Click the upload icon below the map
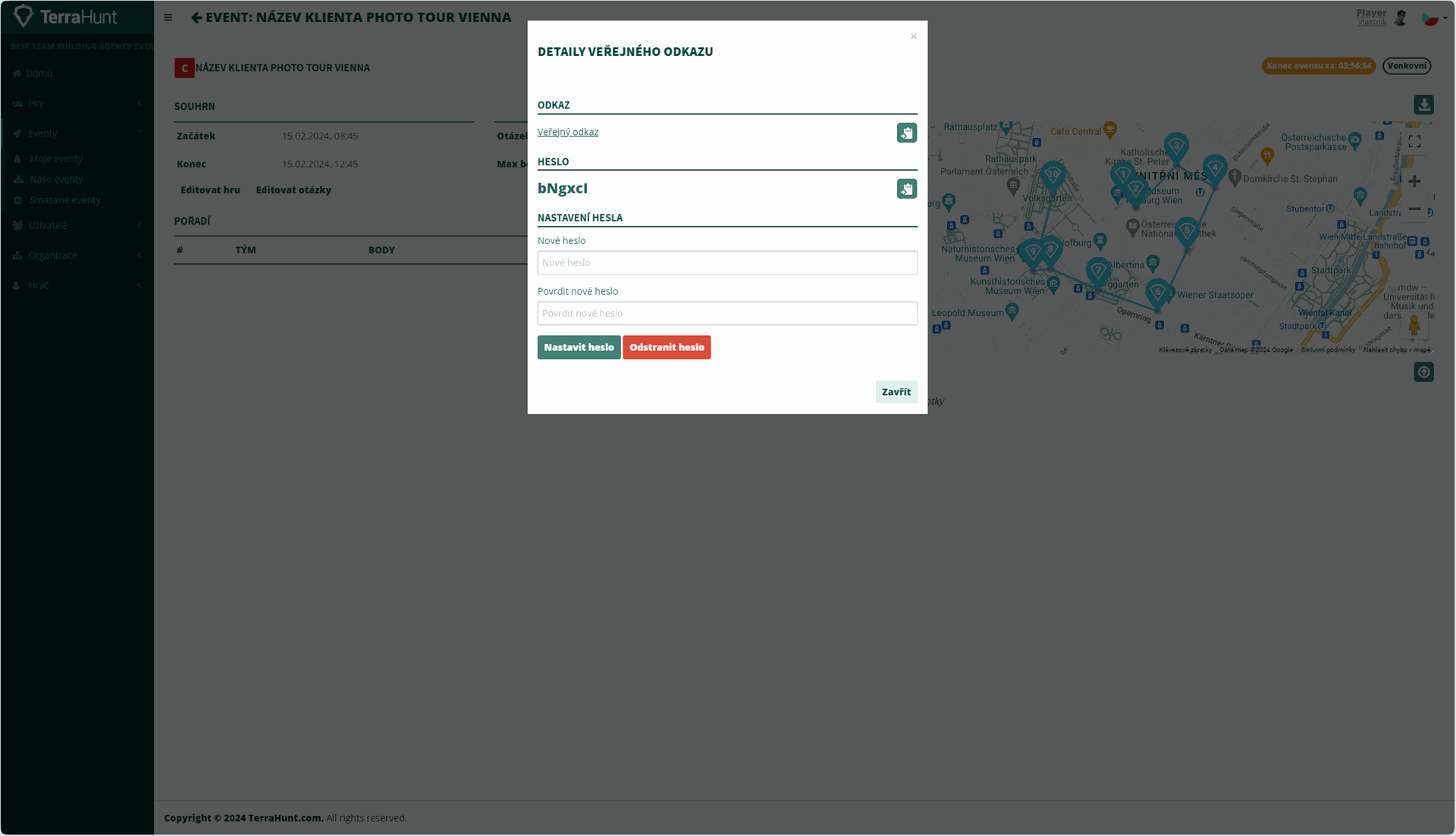The image size is (1456, 836). 1423,372
